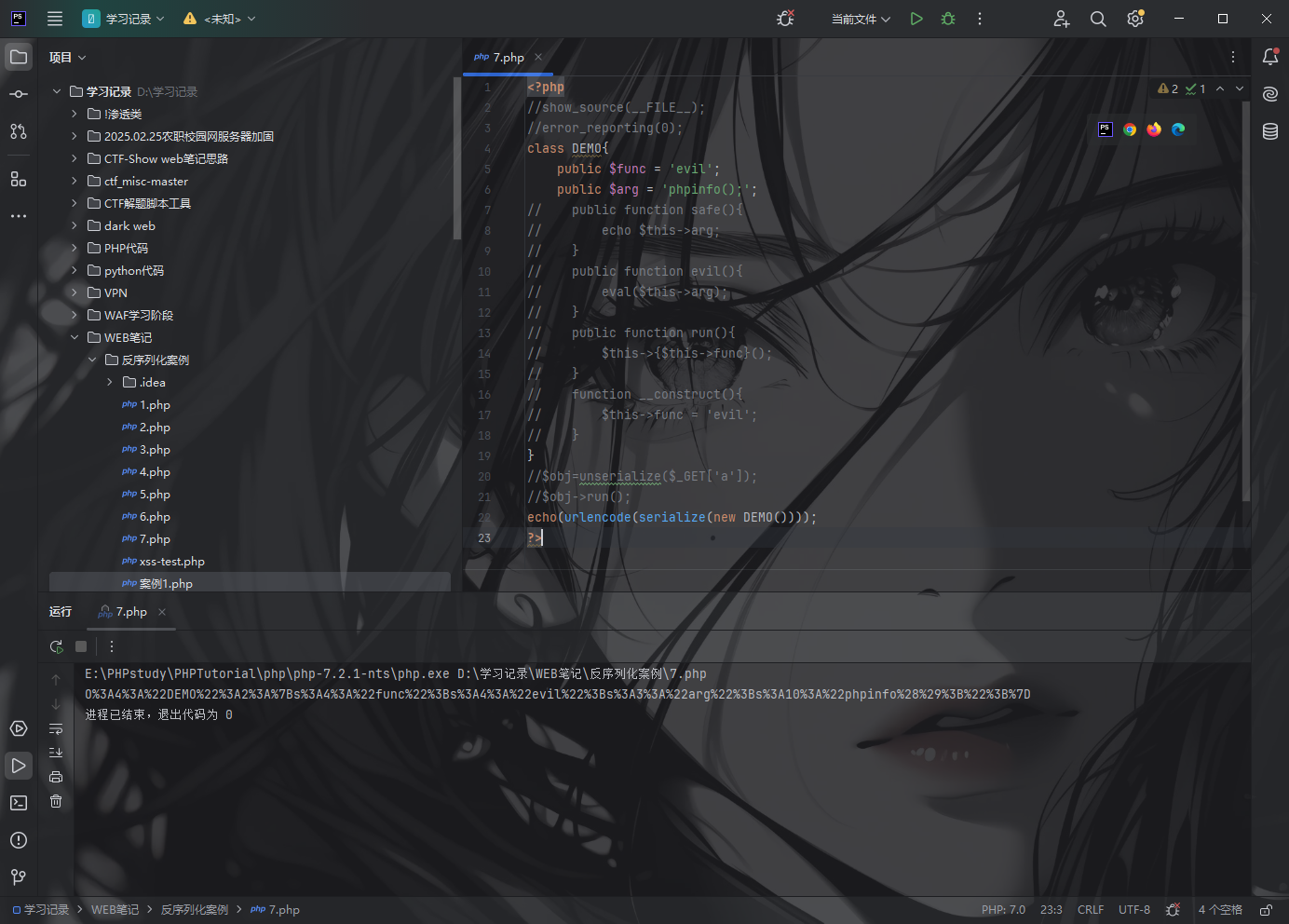
Task: Open the Git tool window
Action: 19,877
